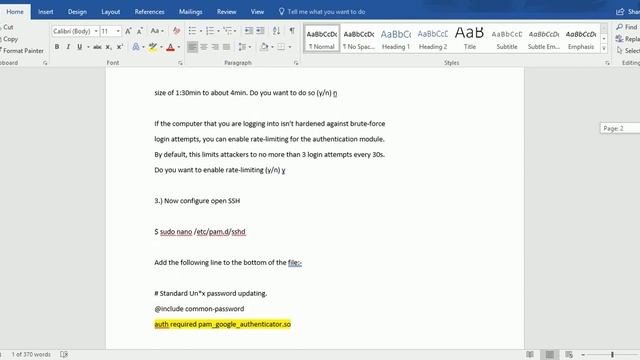Apply Numbering list
640x360 pixels.
click(210, 31)
